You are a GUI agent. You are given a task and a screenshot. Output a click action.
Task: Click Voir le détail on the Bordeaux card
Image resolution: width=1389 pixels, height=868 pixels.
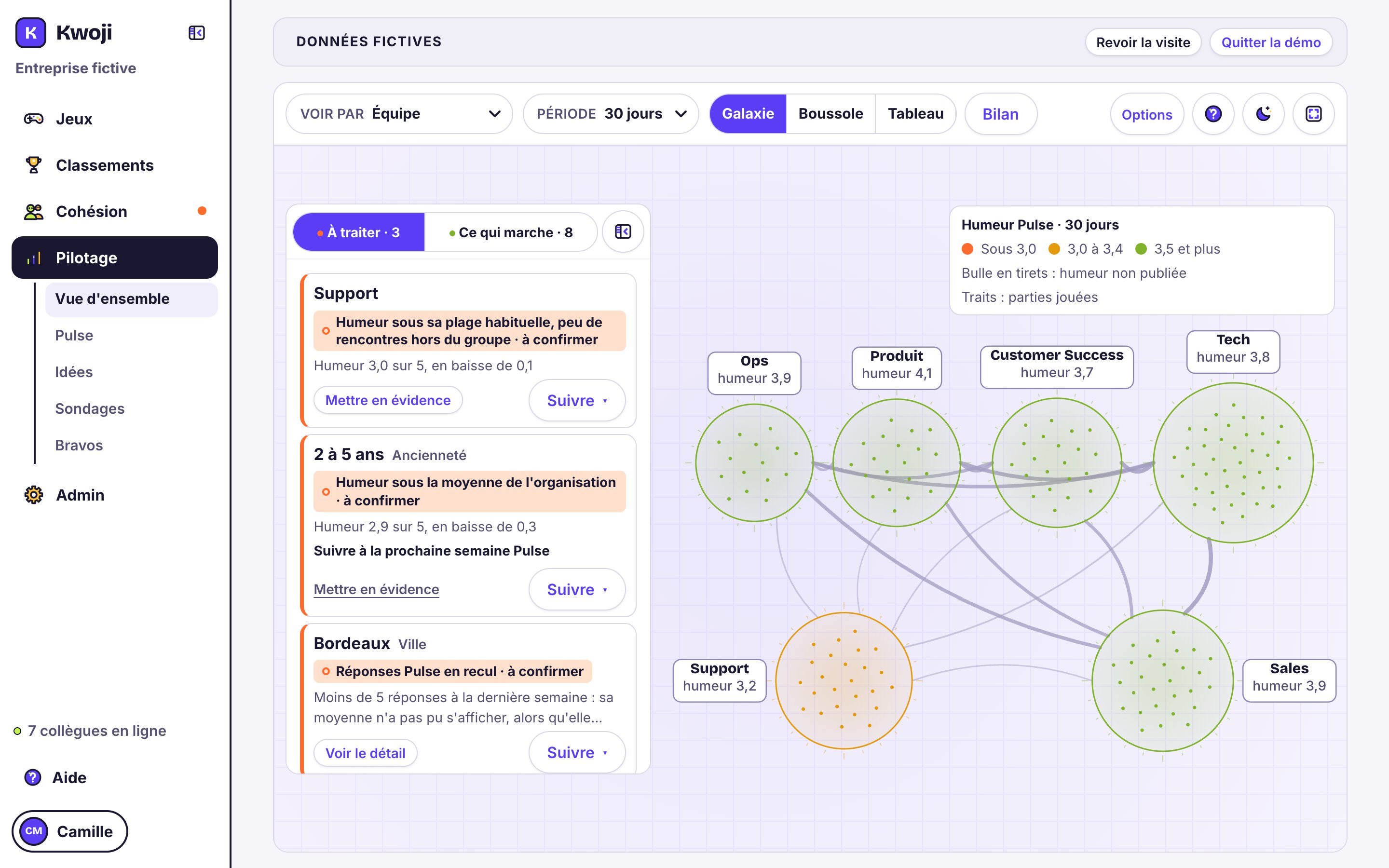coord(366,753)
